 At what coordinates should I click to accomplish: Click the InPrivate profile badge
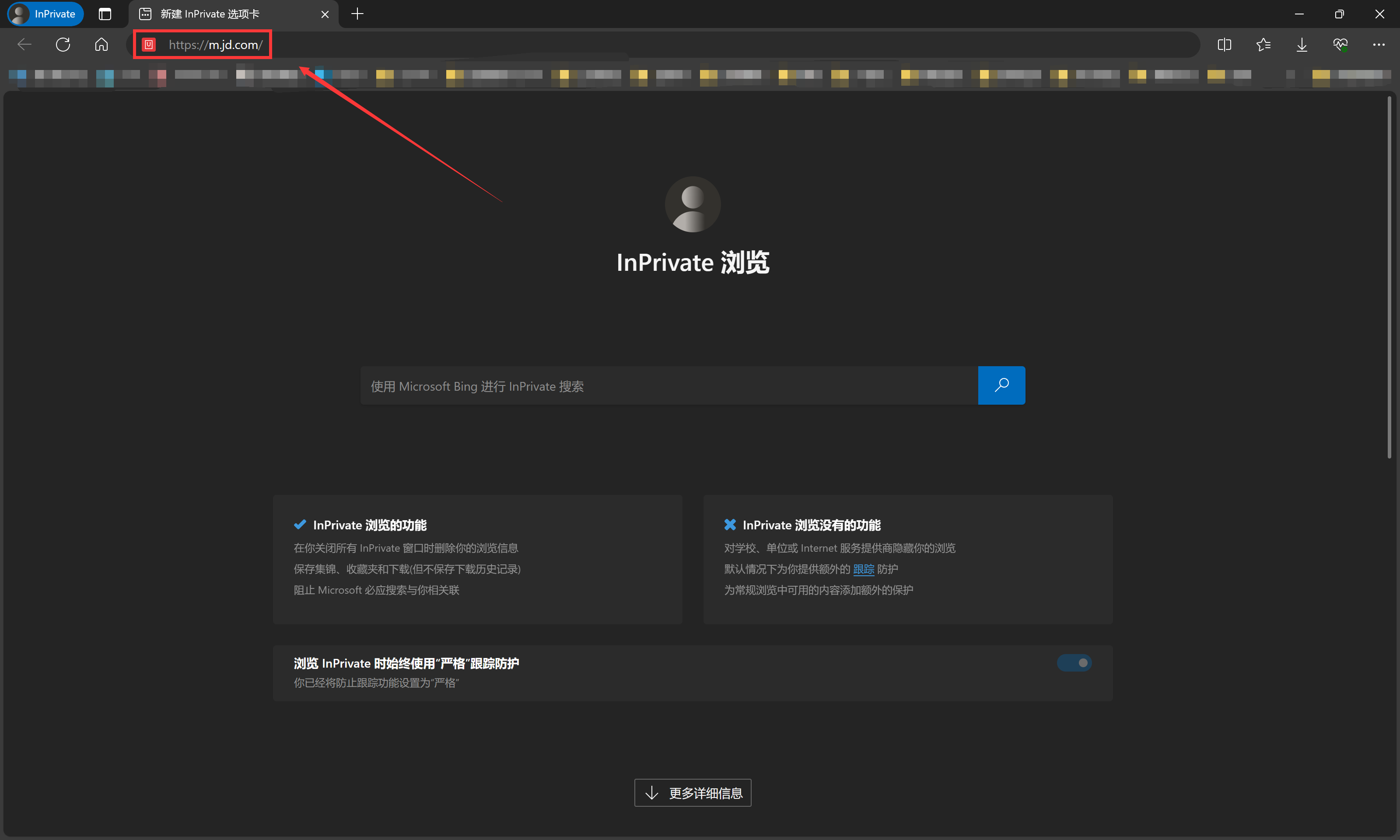[x=45, y=14]
